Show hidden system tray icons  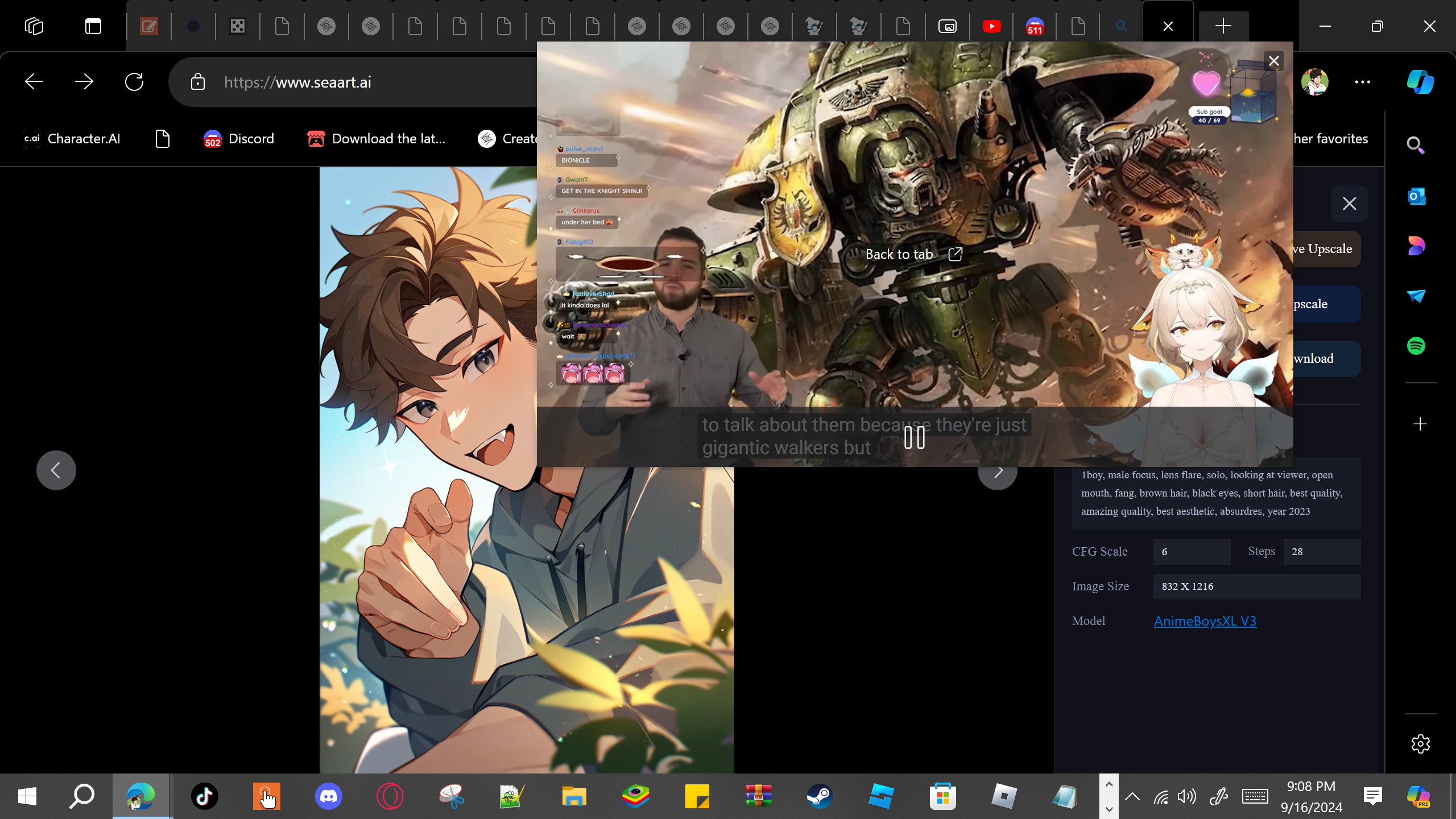[1132, 796]
